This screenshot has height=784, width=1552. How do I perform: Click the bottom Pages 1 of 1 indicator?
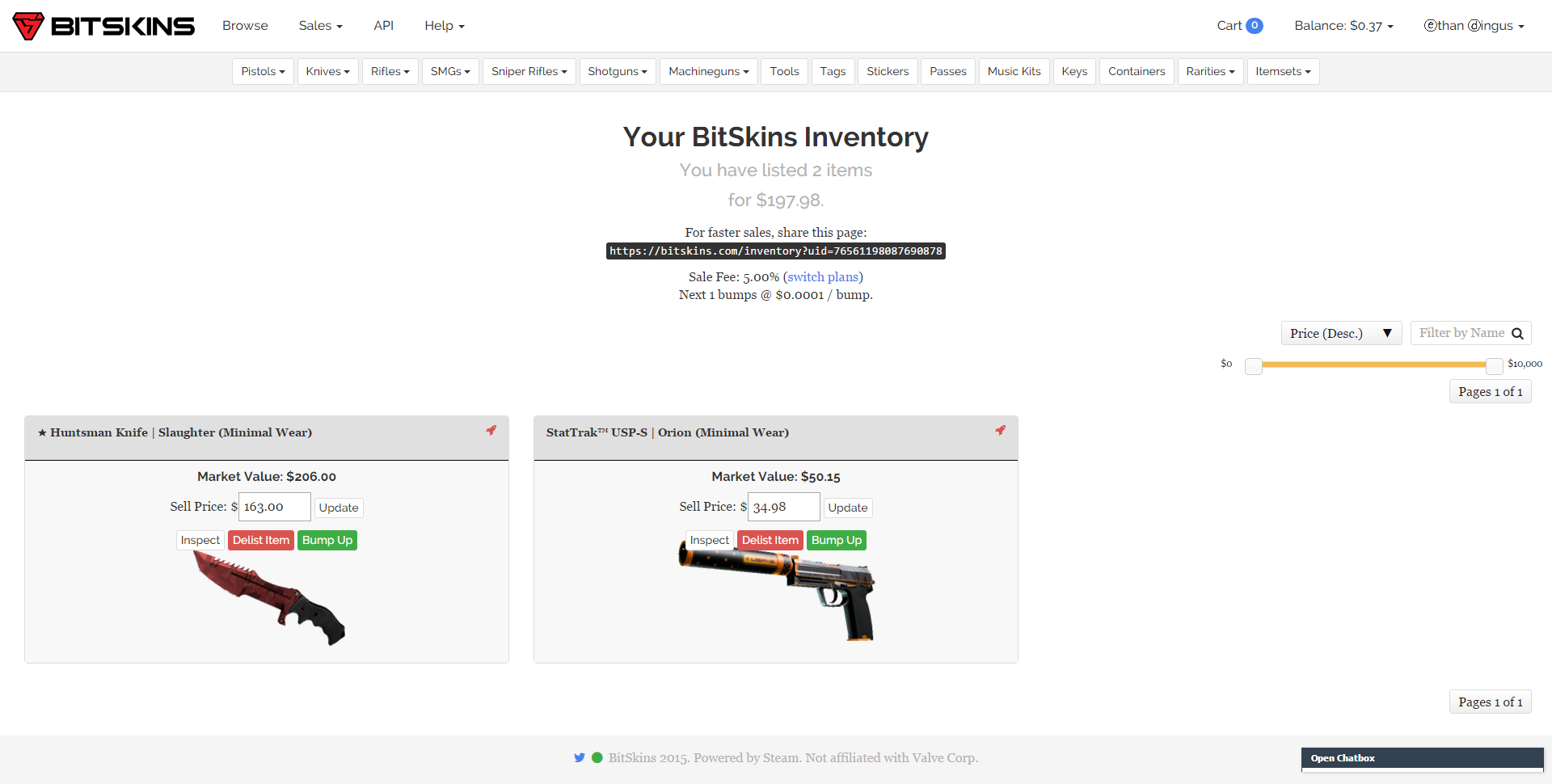pos(1491,702)
